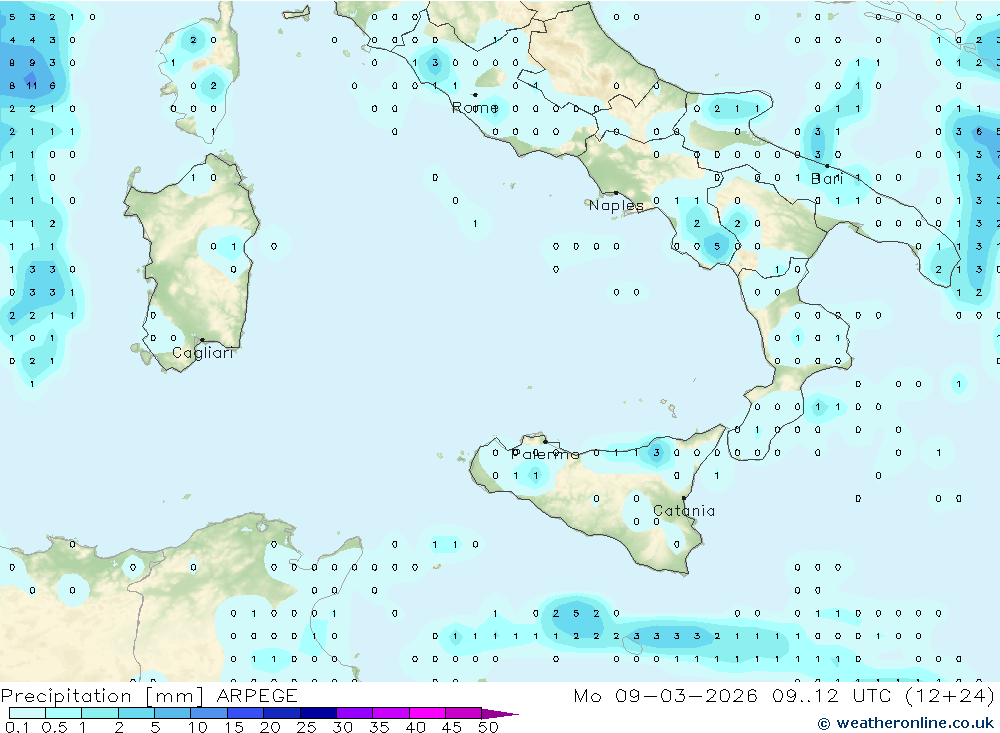Click the legend label '10'
The height and width of the screenshot is (733, 1000).
pos(198,727)
